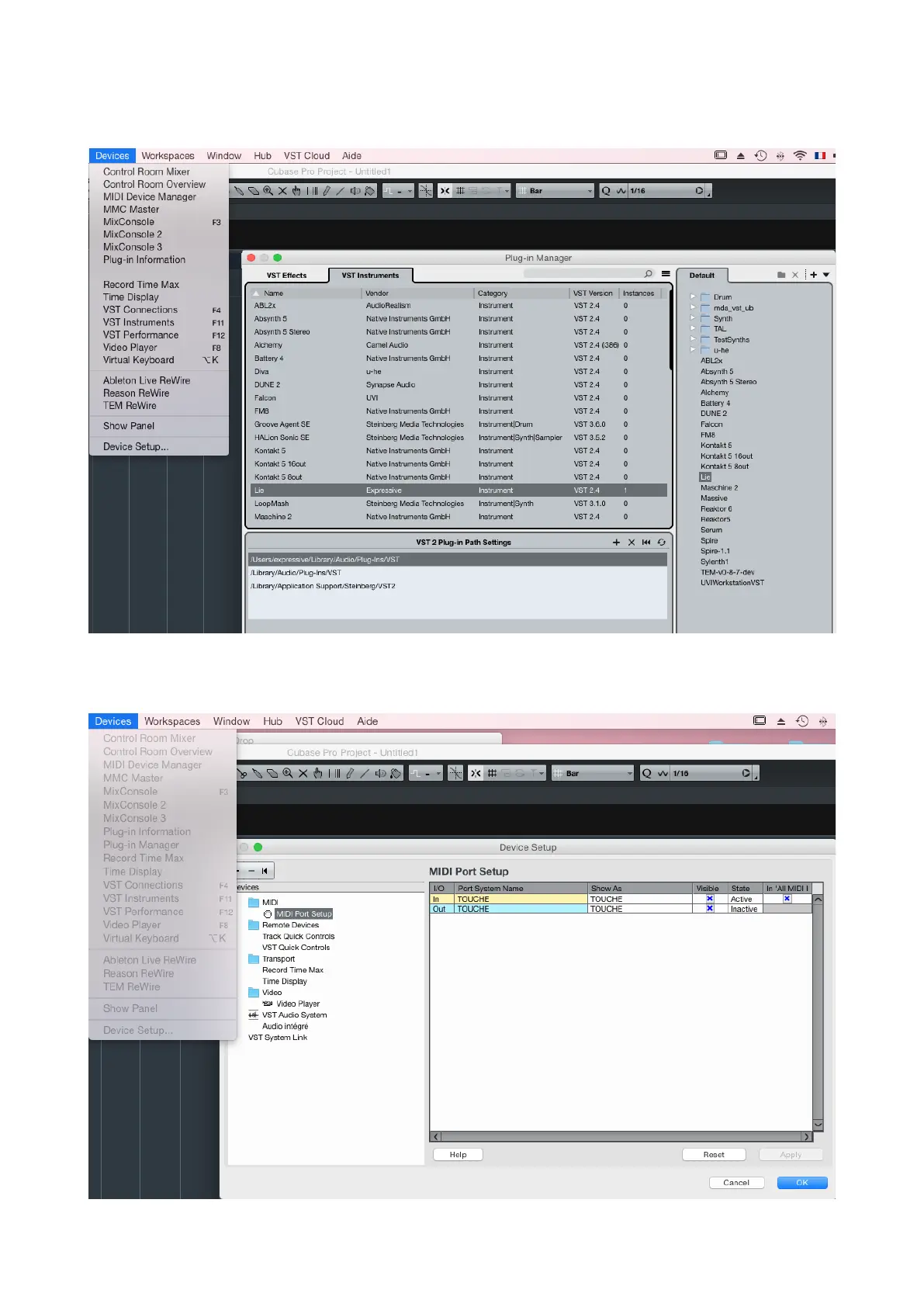924x1307 pixels.
Task: Toggle the In 'All MIDI' checkbox for TOUCHE input
Action: (x=787, y=899)
